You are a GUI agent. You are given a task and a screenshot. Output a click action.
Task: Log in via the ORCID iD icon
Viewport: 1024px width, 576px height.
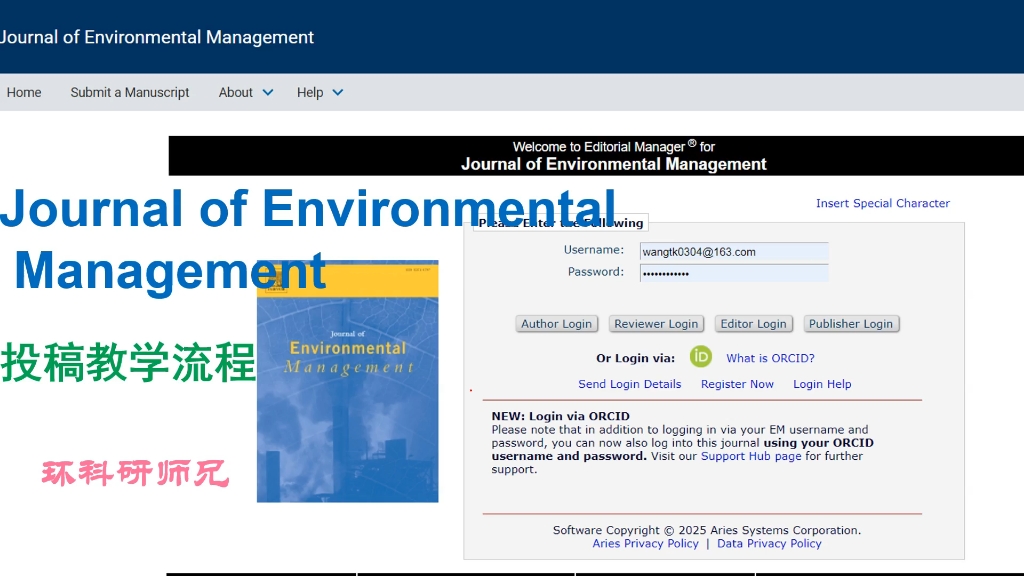[x=701, y=357]
